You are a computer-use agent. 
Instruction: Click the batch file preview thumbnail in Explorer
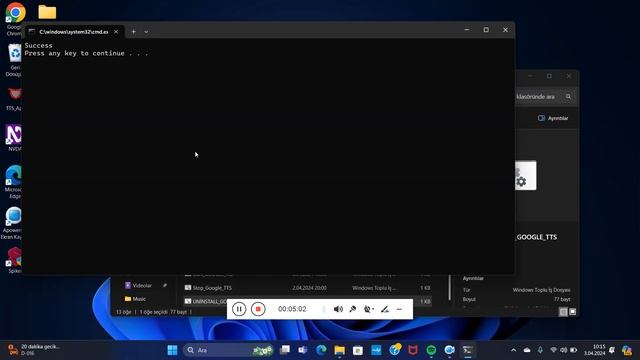coord(526,176)
